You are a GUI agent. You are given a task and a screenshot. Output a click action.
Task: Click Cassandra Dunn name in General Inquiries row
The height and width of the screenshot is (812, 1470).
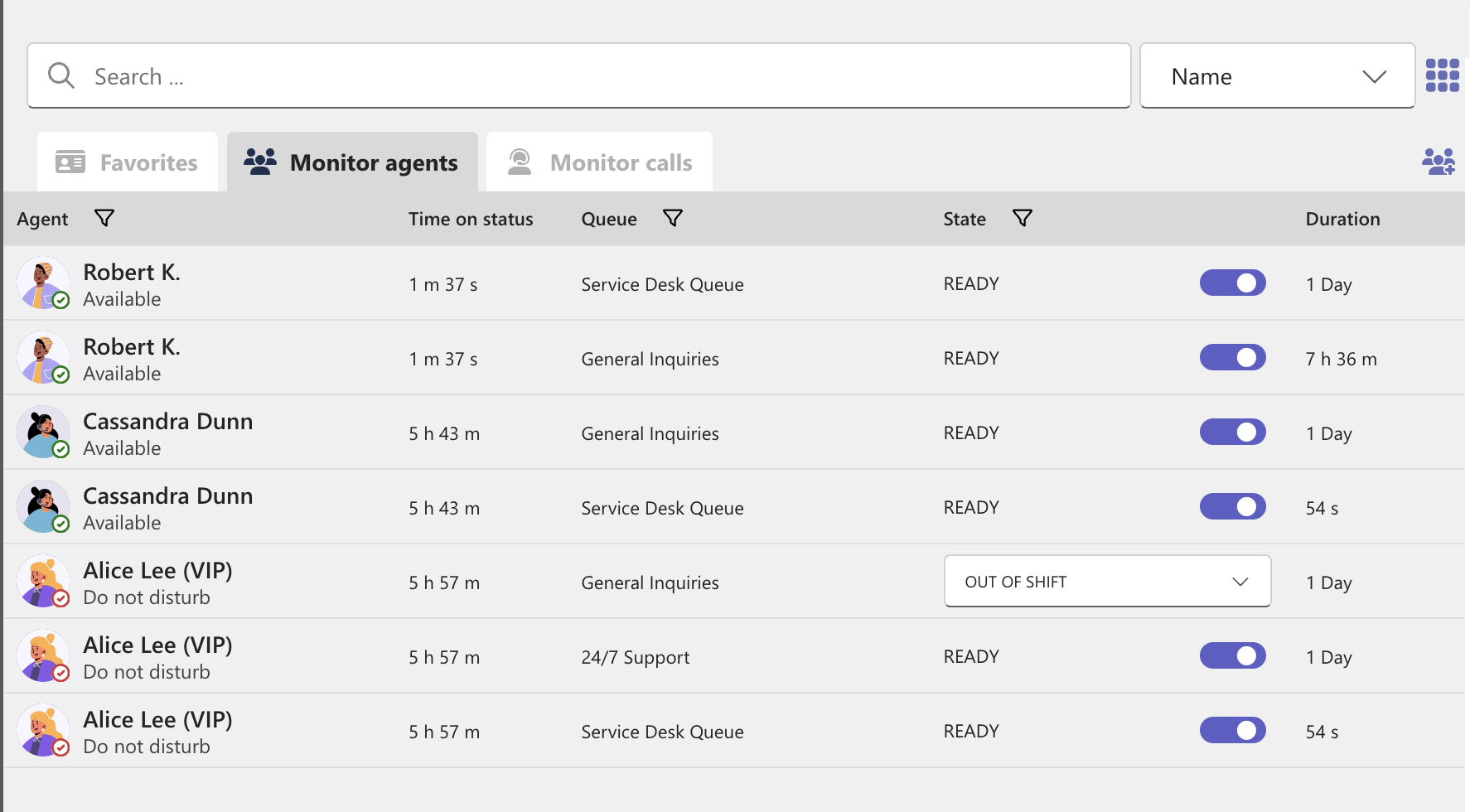pyautogui.click(x=168, y=421)
